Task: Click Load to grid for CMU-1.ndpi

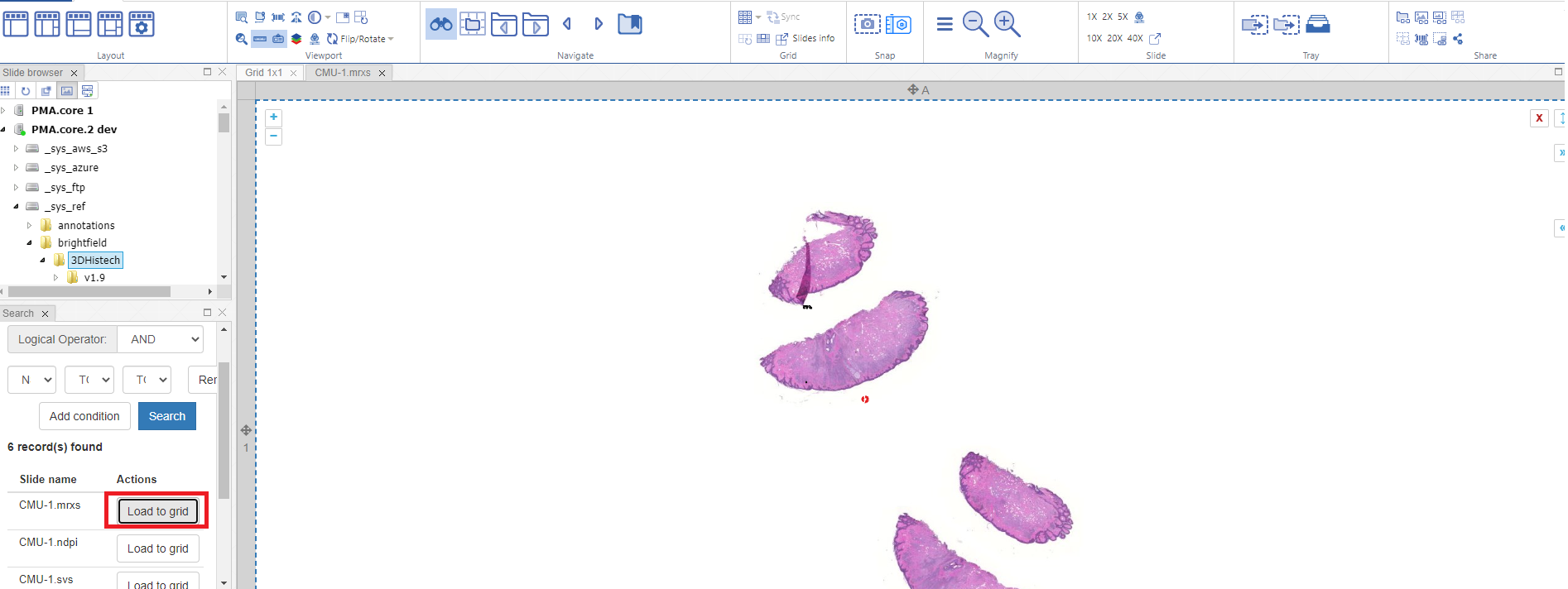Action: click(157, 548)
